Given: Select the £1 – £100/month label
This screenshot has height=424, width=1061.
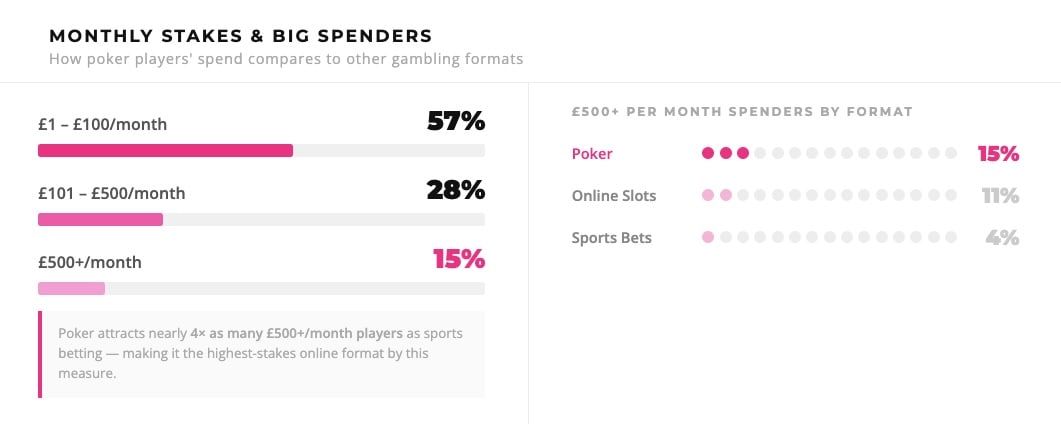Looking at the screenshot, I should (x=102, y=125).
